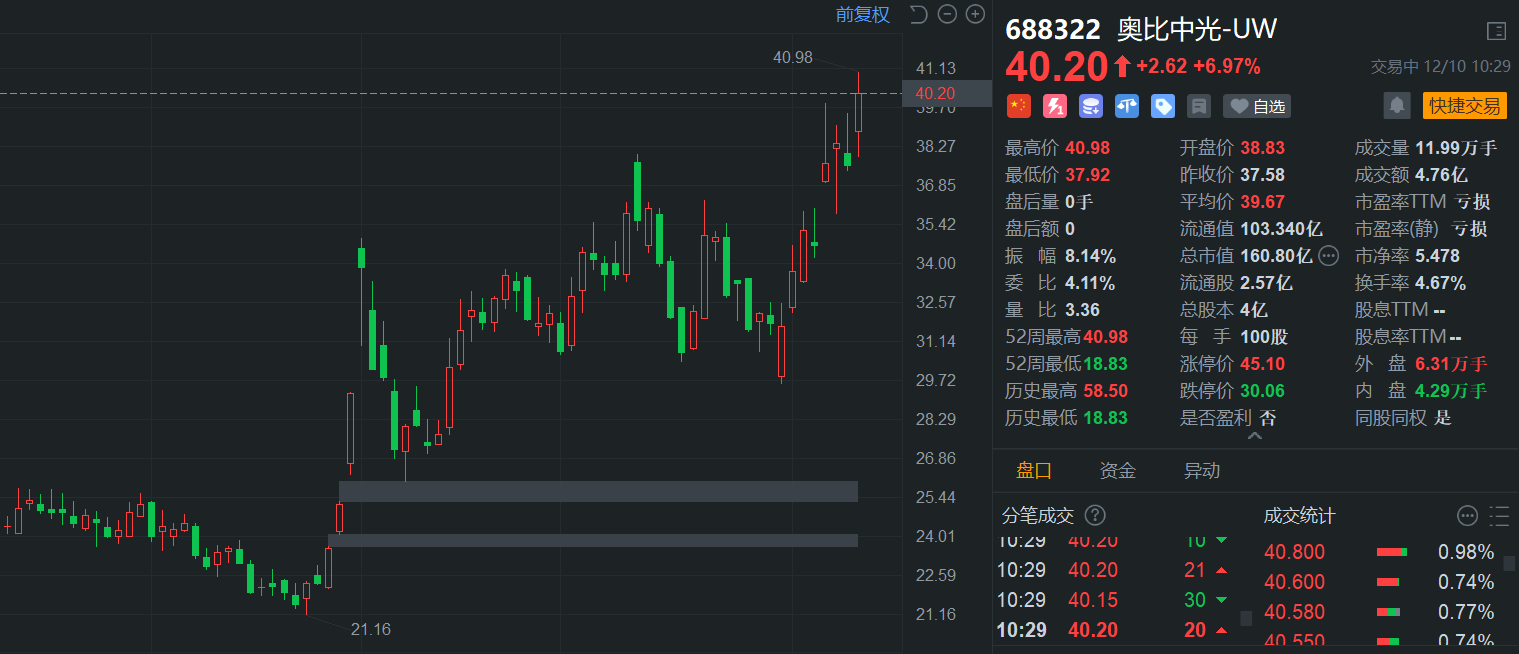1519x654 pixels.
Task: Click 成交统计 row for price 40.580
Action: click(1381, 612)
